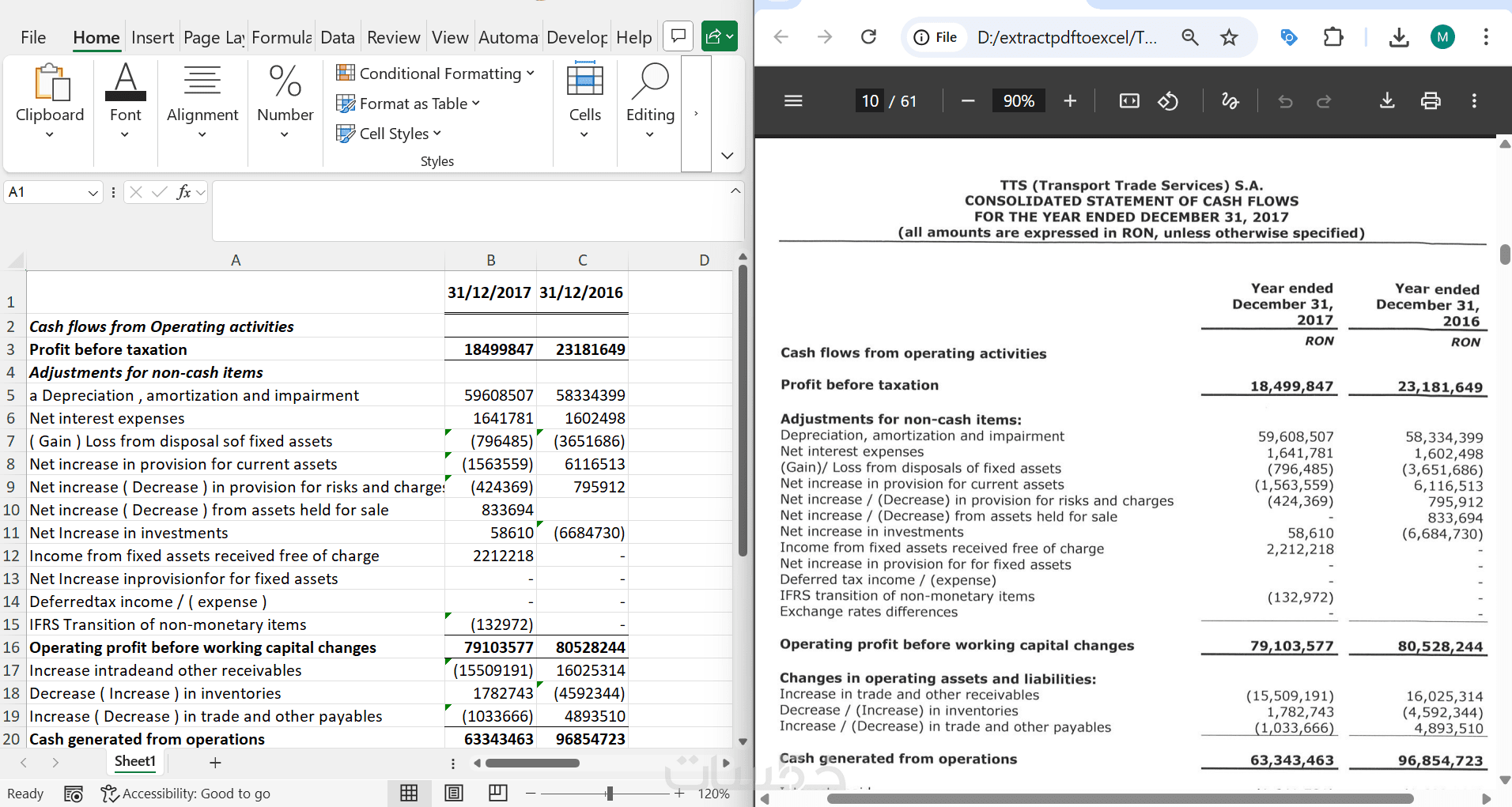Open the Alignment group
The height and width of the screenshot is (807, 1512).
click(x=202, y=101)
